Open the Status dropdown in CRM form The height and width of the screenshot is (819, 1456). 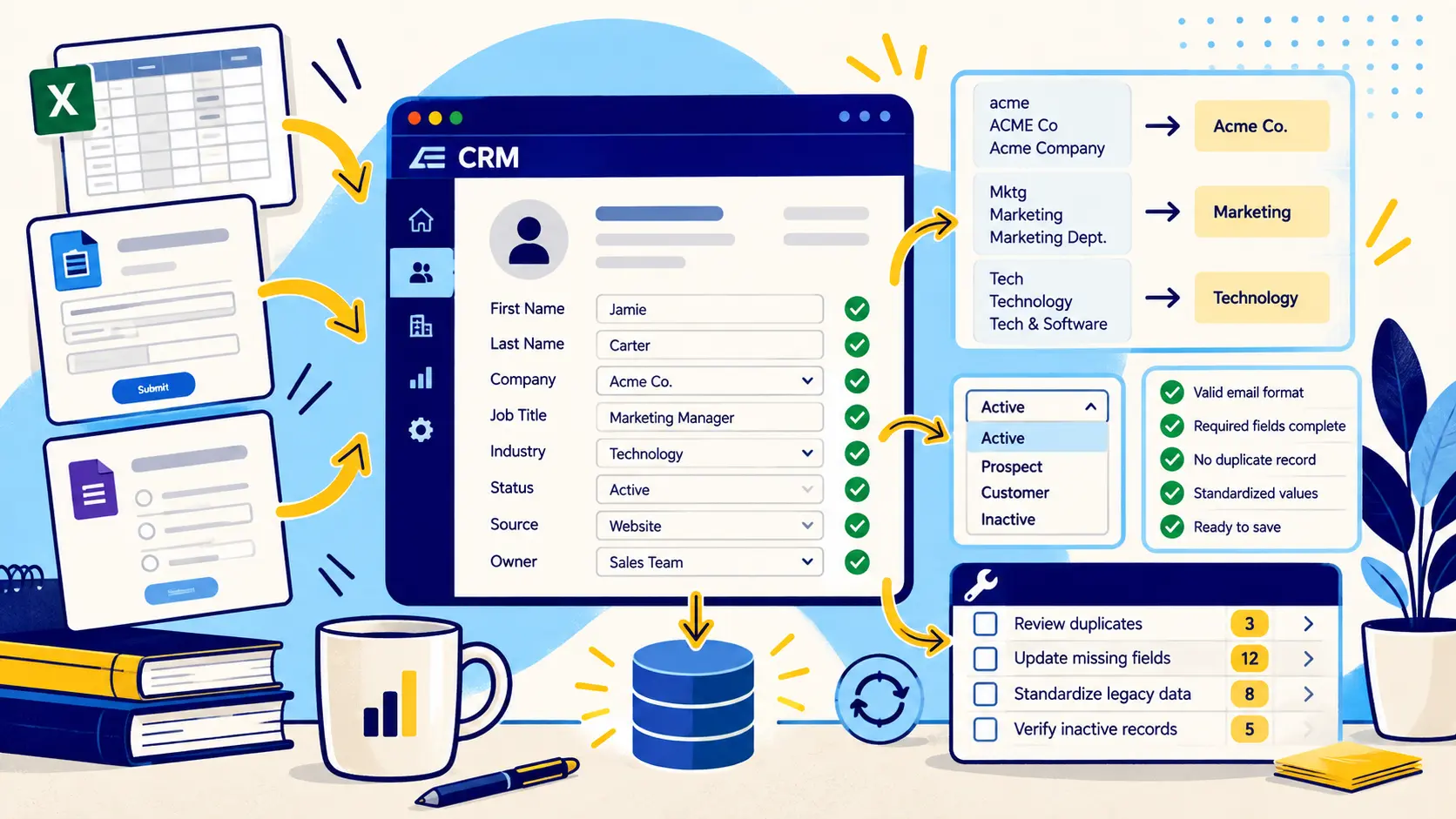pos(710,490)
